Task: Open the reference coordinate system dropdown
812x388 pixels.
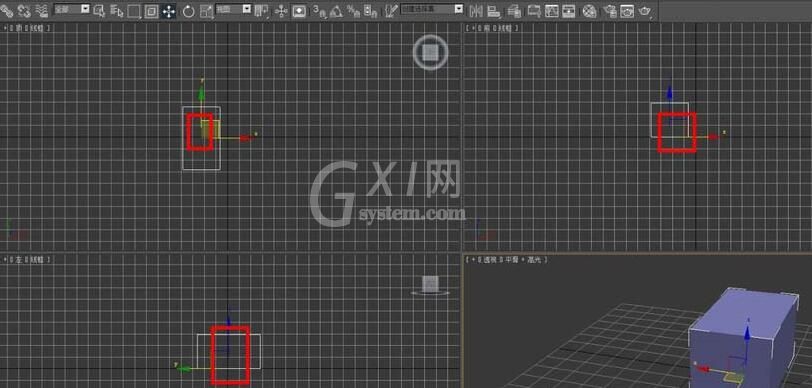Action: 233,9
